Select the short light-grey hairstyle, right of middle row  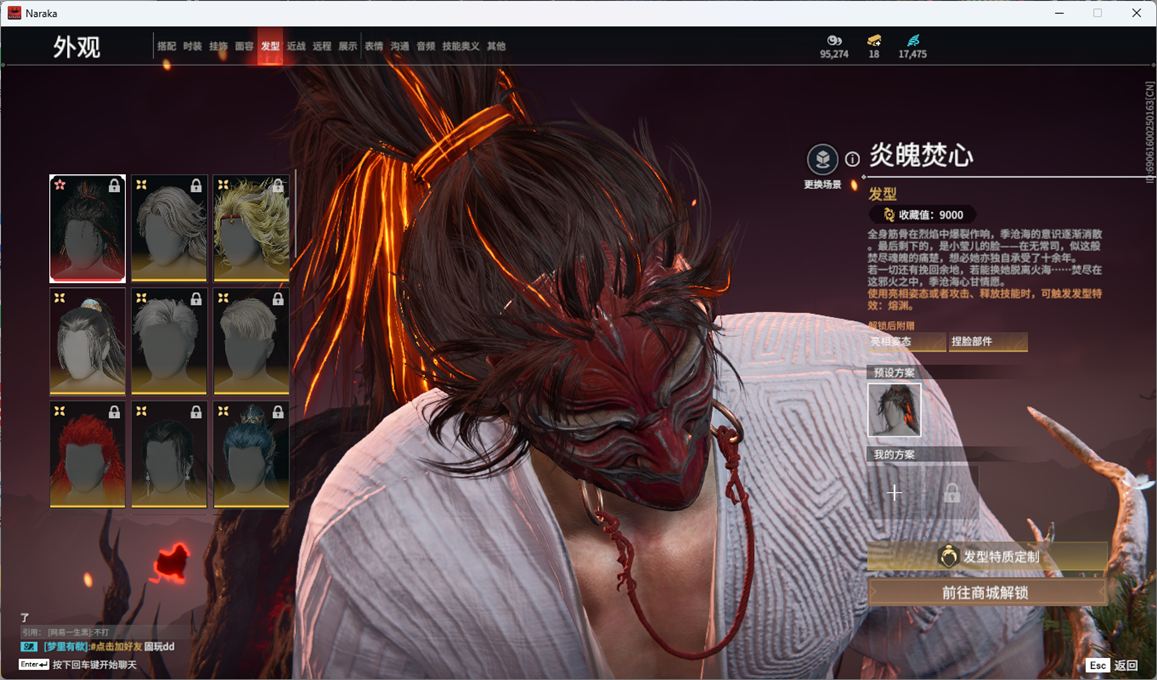click(251, 341)
